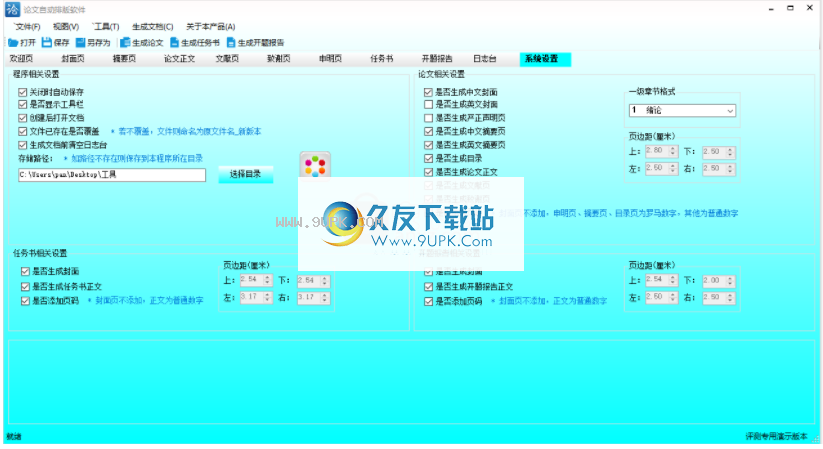This screenshot has height=449, width=823.
Task: Select the highlighted 系统设置 tab
Action: click(545, 59)
